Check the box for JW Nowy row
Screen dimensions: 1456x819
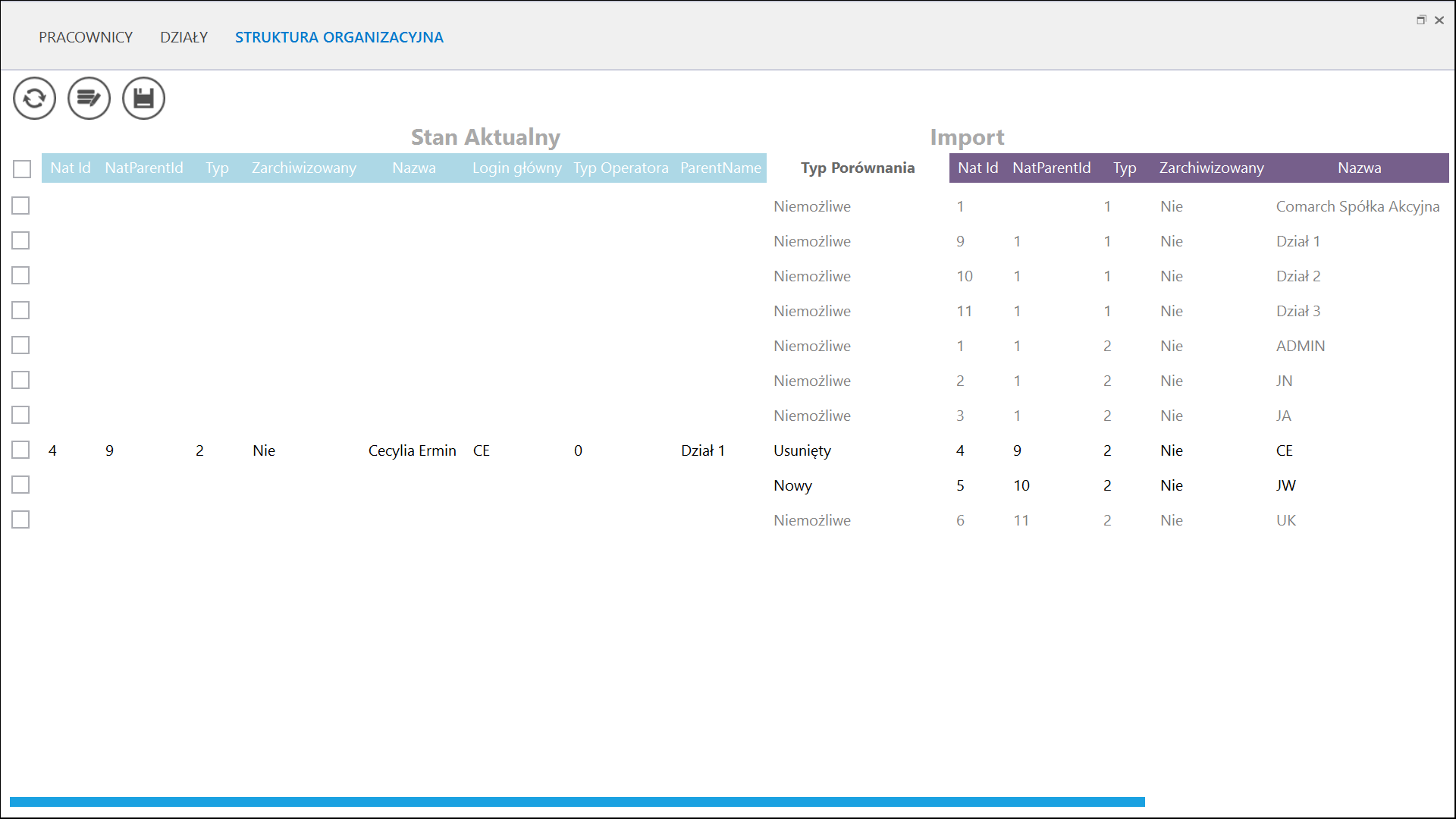click(20, 485)
